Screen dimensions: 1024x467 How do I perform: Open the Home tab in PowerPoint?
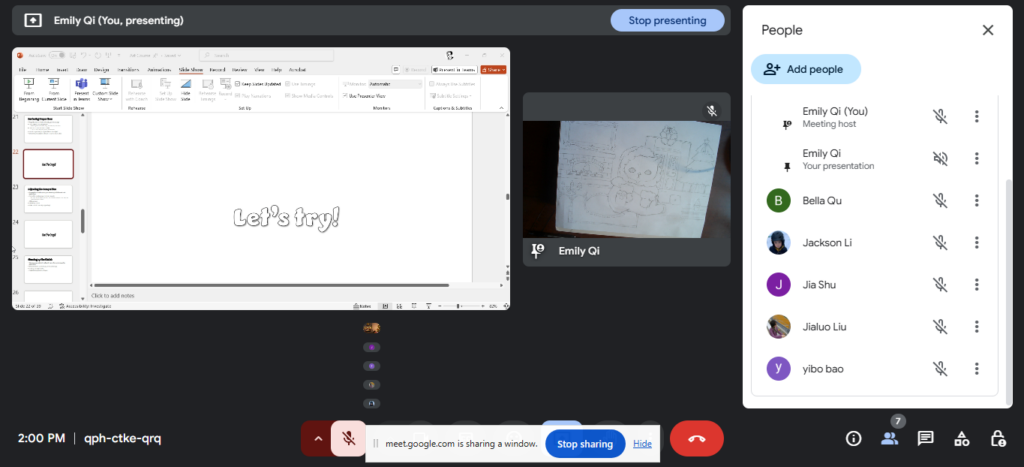(x=42, y=69)
